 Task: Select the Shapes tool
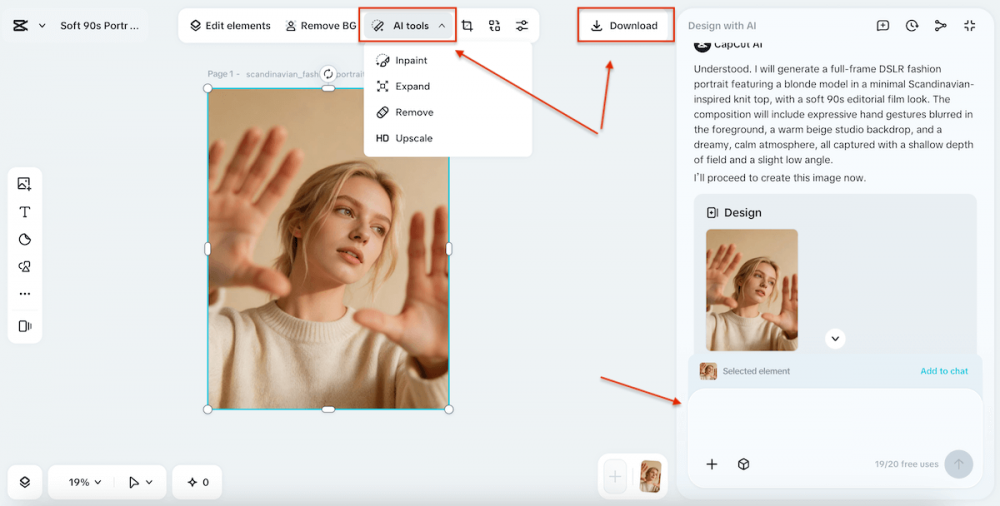(24, 267)
